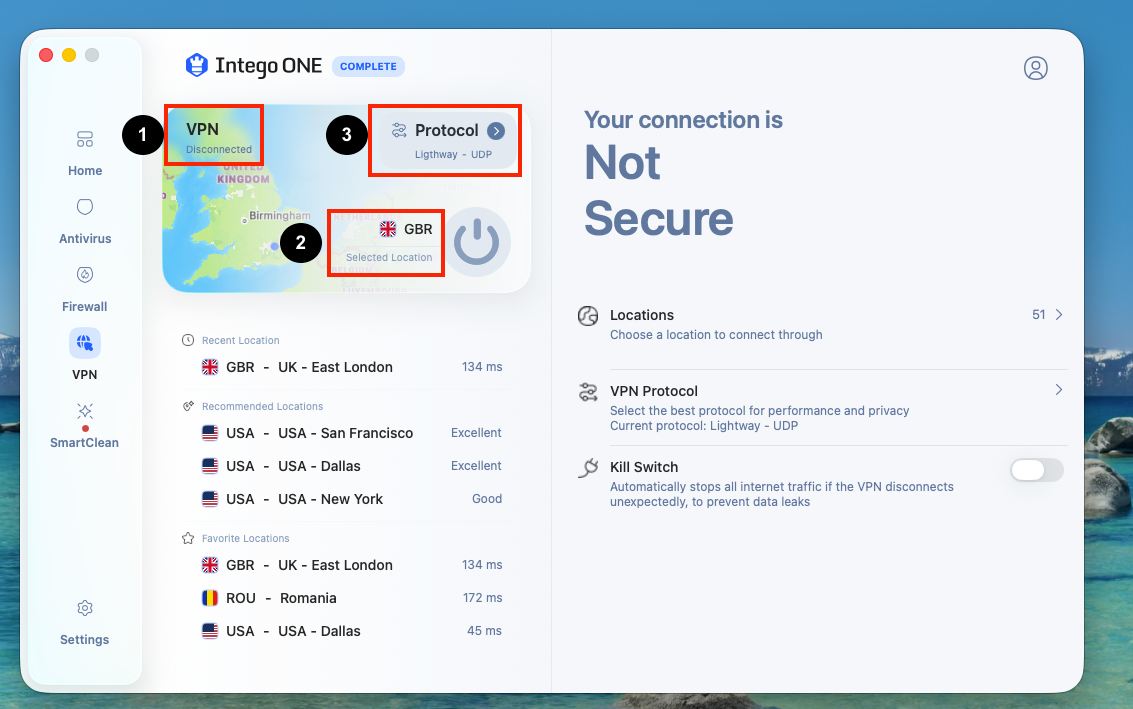Expand VPN Protocol options chevron
The image size is (1133, 709).
pos(1059,390)
